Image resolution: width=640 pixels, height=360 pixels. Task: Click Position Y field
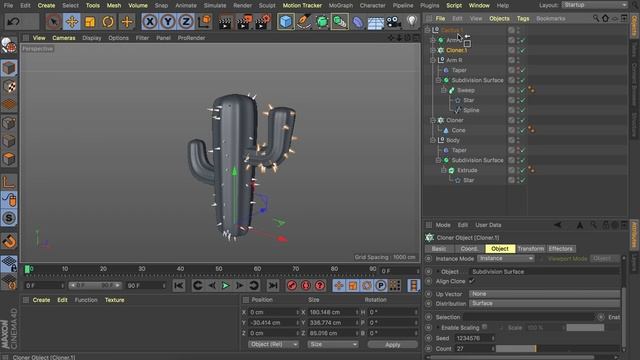(273, 322)
